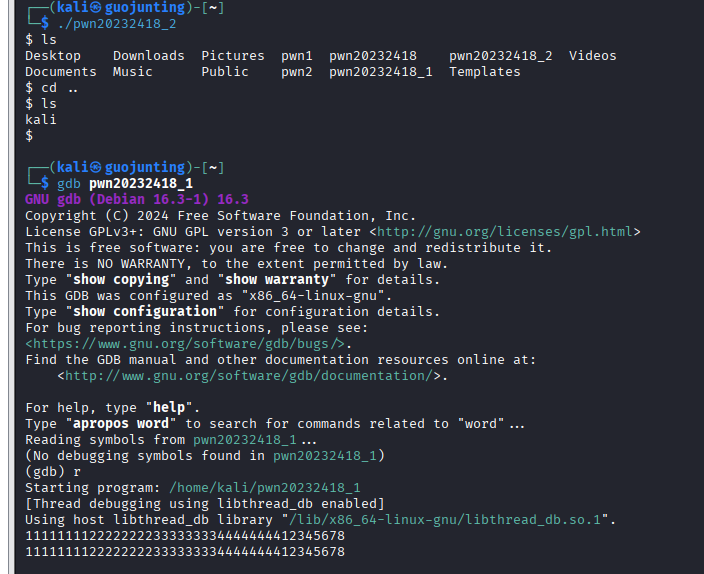Open the gdb documentation URL
This screenshot has width=704, height=574.
pos(249,376)
